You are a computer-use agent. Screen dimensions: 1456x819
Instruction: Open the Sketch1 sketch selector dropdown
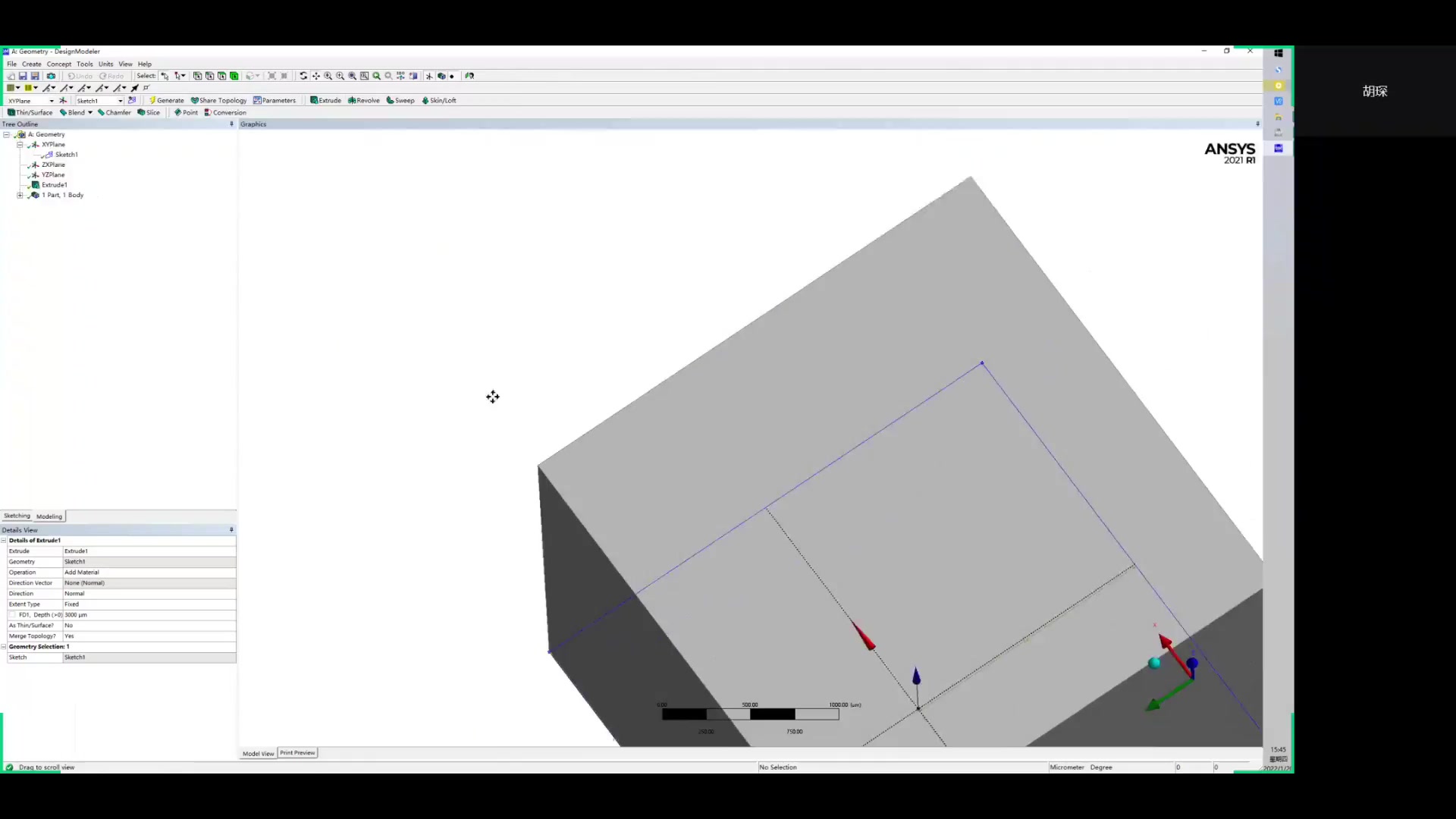[119, 100]
